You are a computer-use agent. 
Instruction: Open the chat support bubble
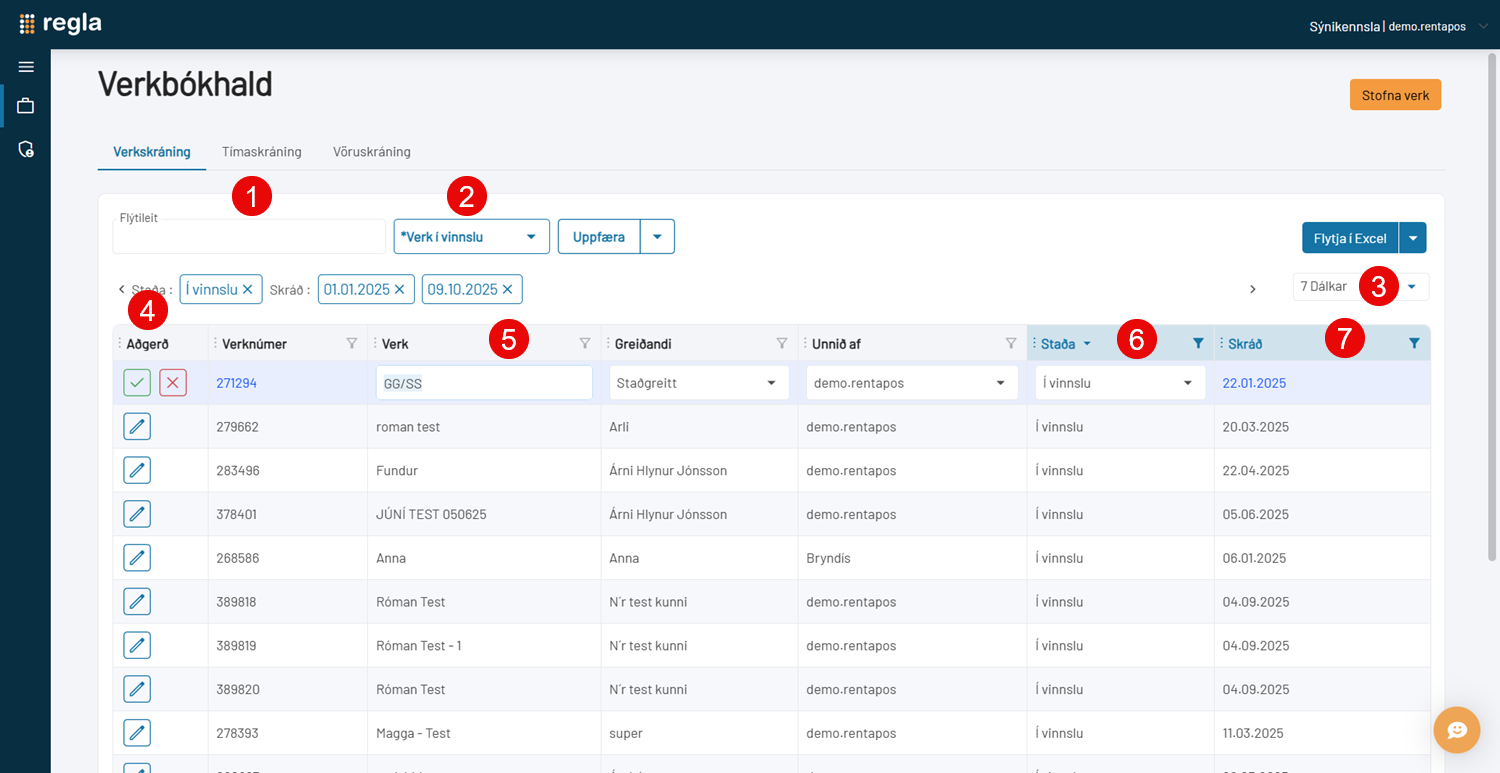click(x=1456, y=730)
